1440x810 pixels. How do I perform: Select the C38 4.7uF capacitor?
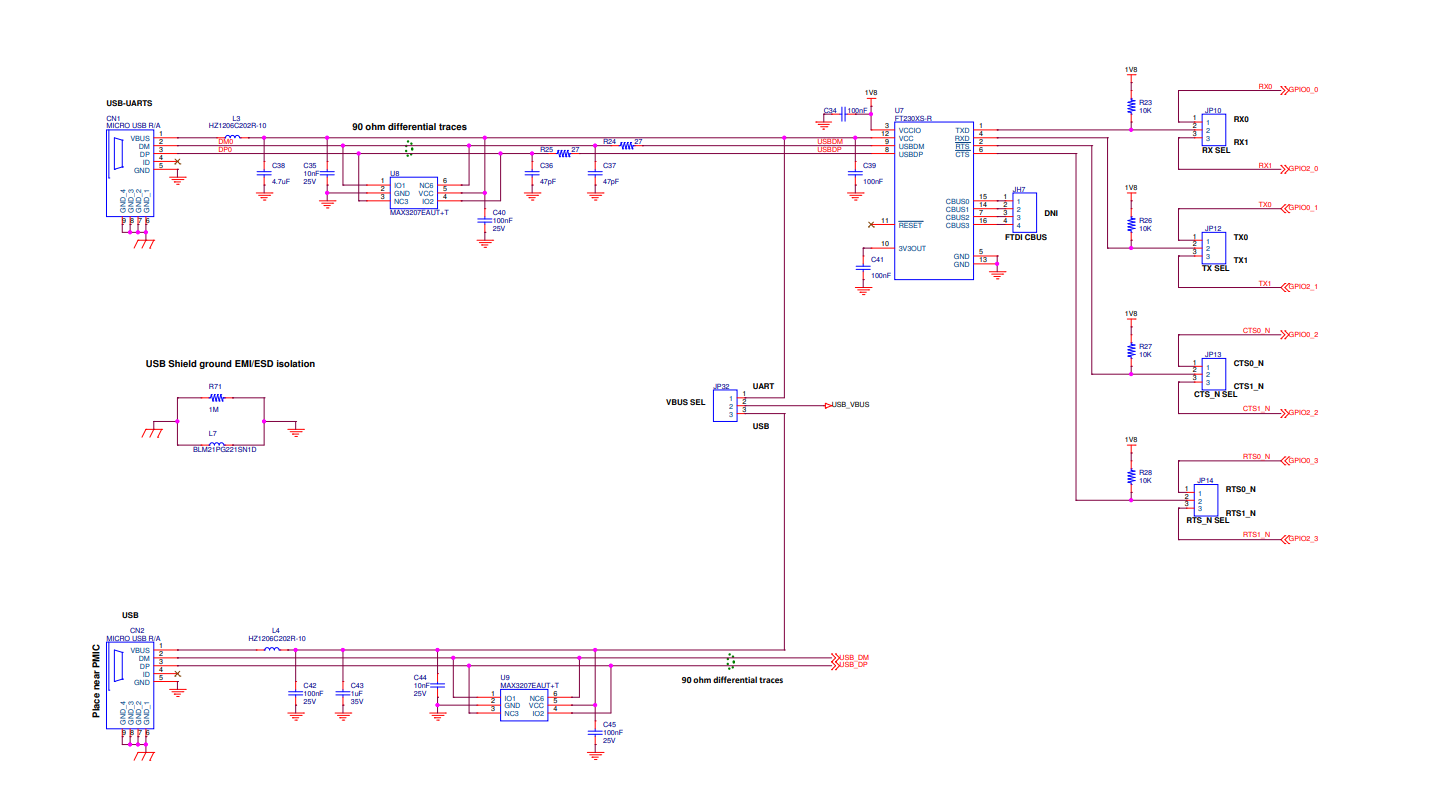[264, 173]
